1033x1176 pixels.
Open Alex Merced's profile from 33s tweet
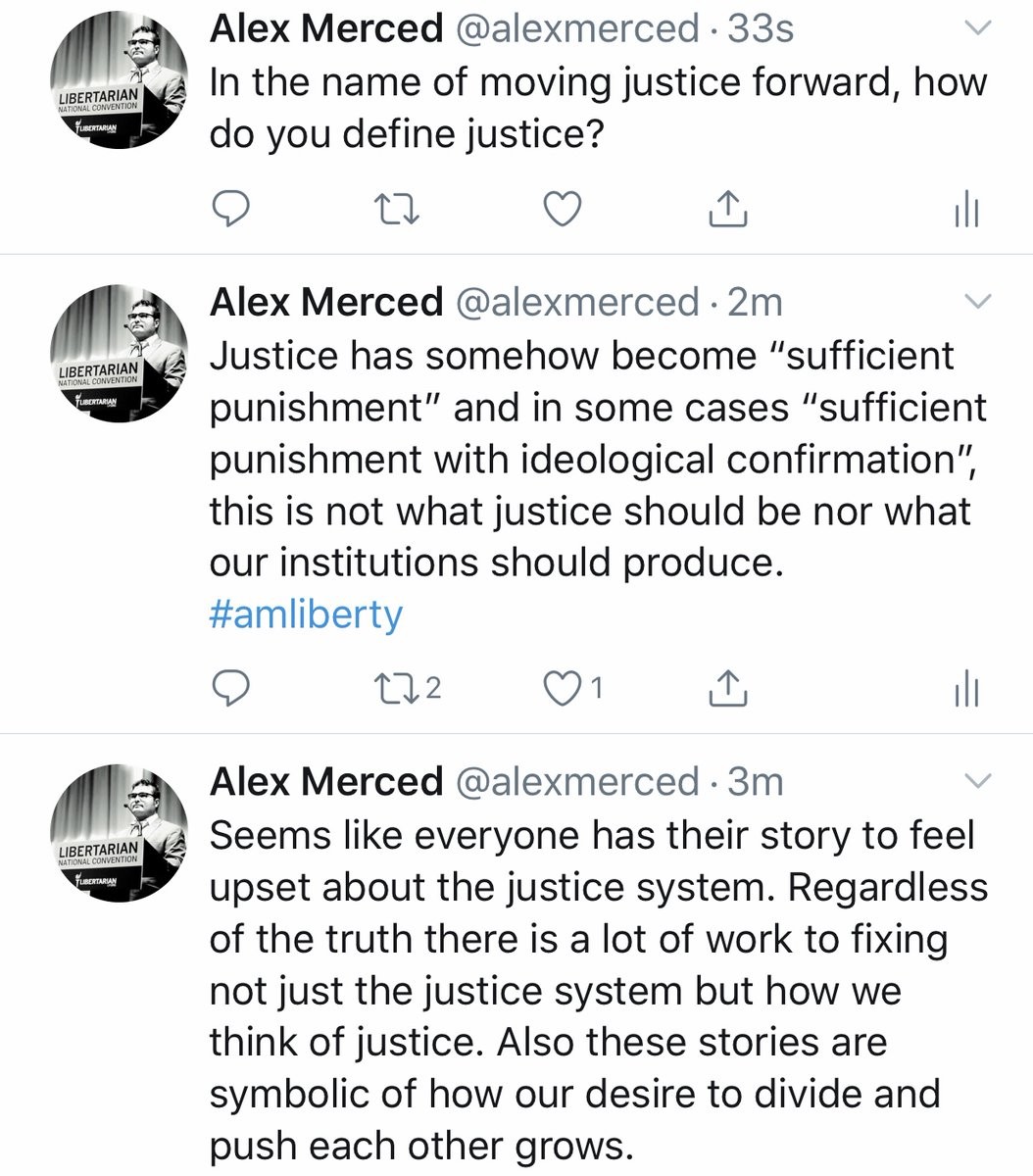326,28
